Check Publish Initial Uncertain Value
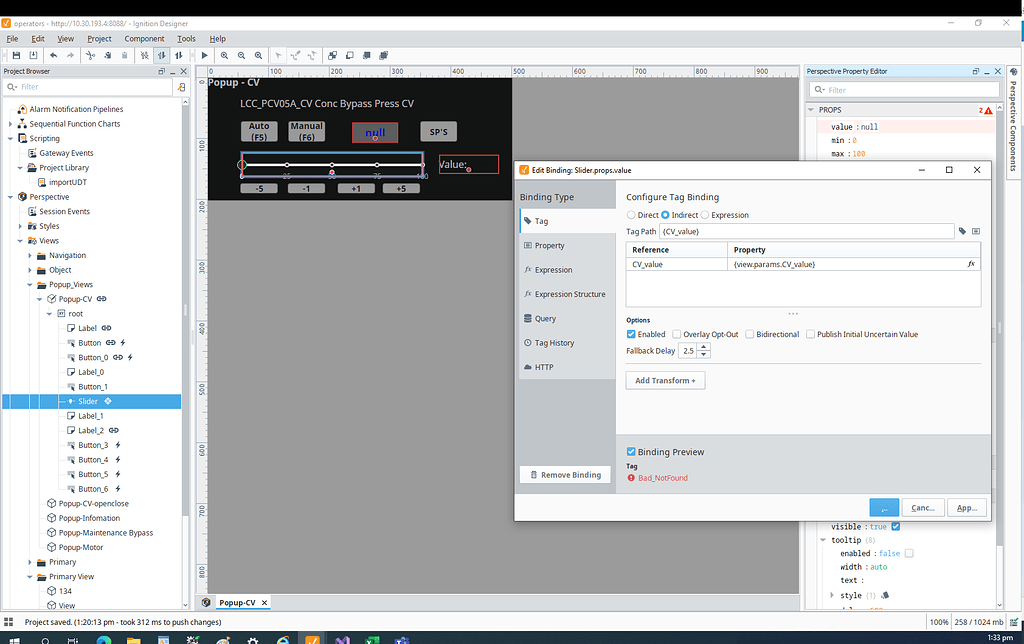The image size is (1024, 644). [x=810, y=334]
